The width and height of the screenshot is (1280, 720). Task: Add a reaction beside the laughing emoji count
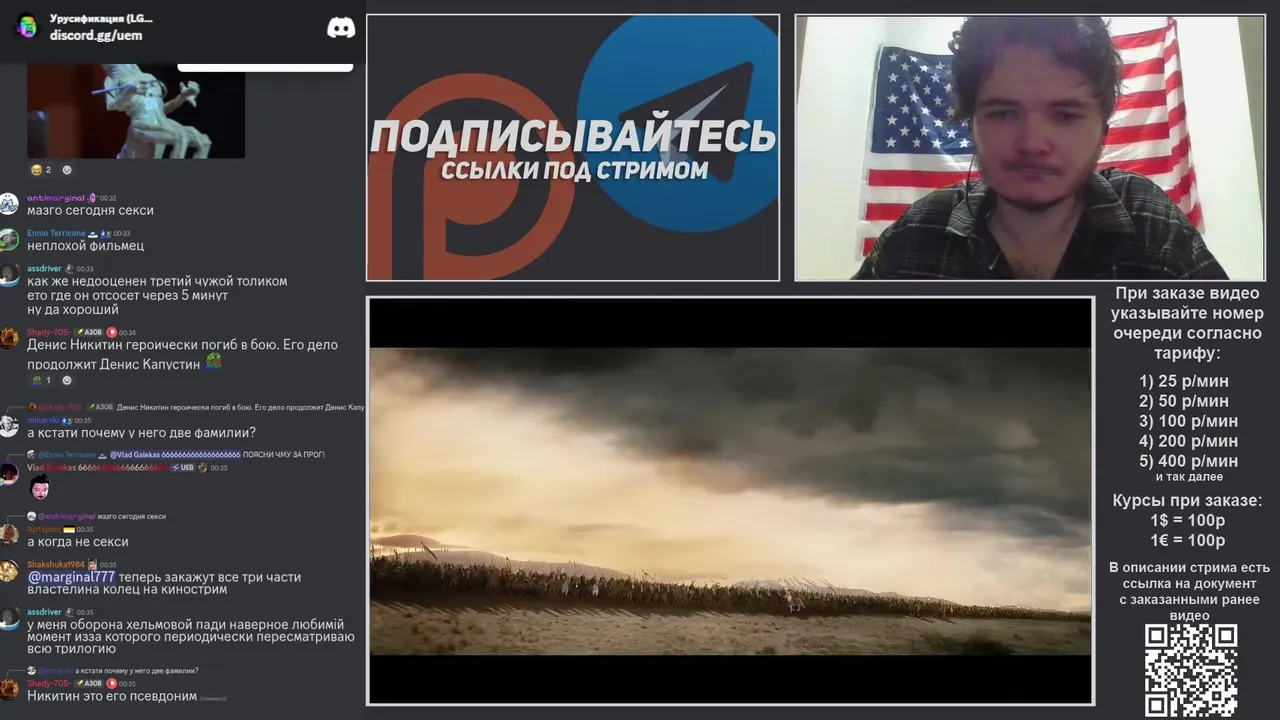tap(67, 170)
